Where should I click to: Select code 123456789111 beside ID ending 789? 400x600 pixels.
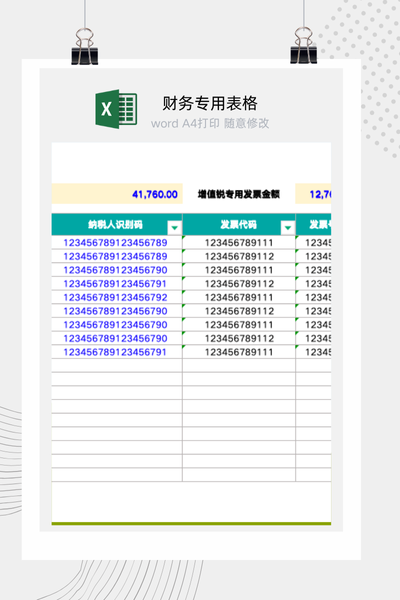pyautogui.click(x=239, y=243)
